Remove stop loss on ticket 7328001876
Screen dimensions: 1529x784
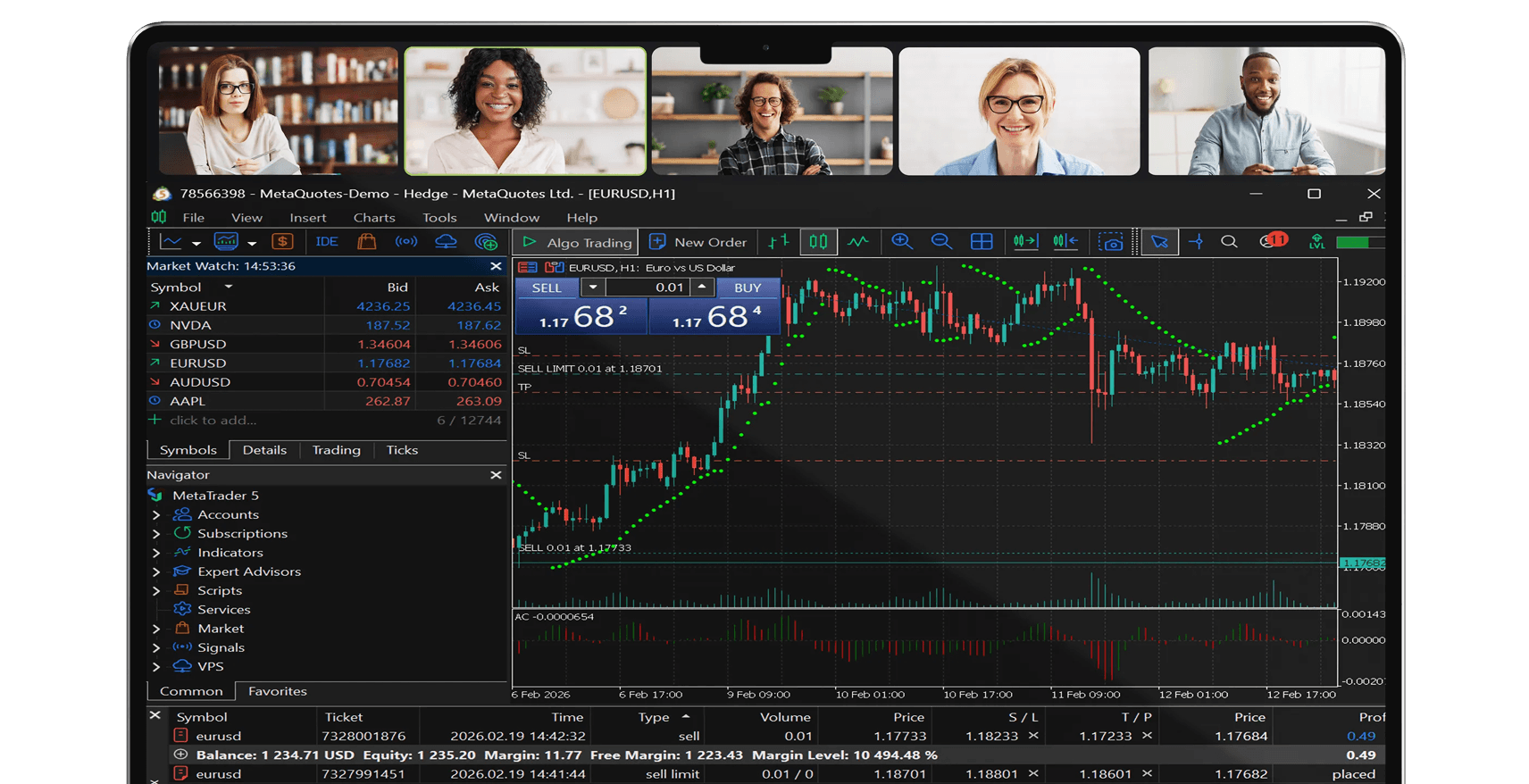pyautogui.click(x=1033, y=736)
